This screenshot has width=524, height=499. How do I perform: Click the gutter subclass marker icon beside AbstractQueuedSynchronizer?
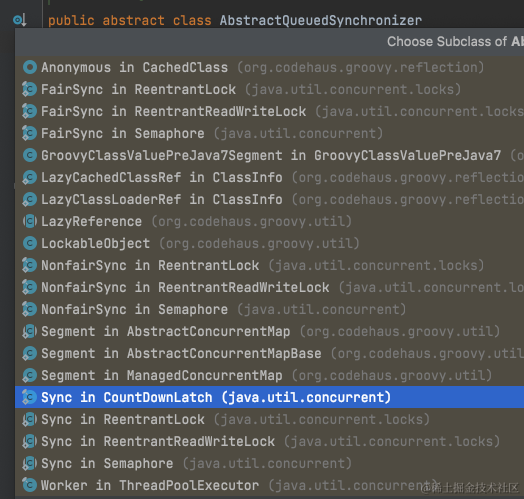[x=20, y=20]
